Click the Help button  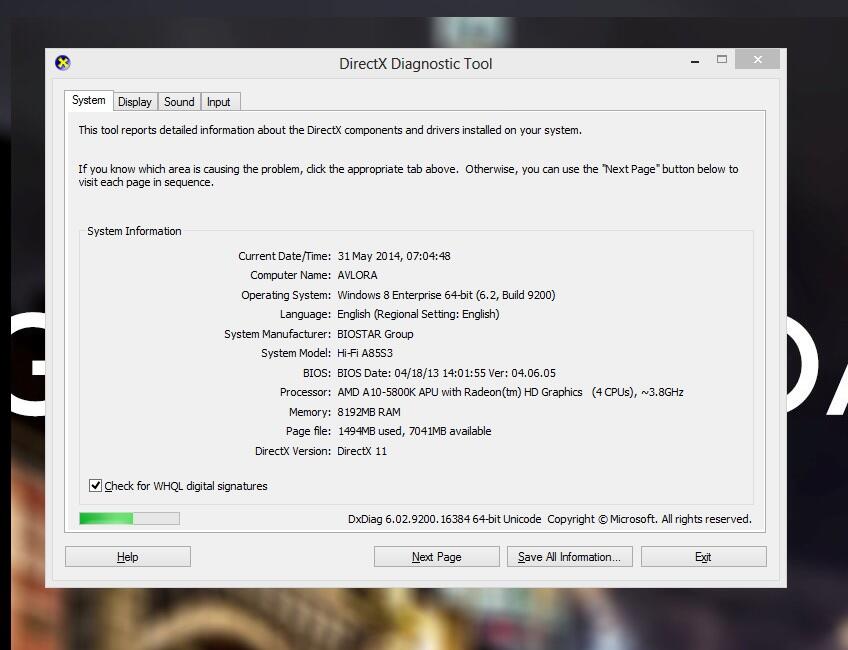click(x=128, y=556)
